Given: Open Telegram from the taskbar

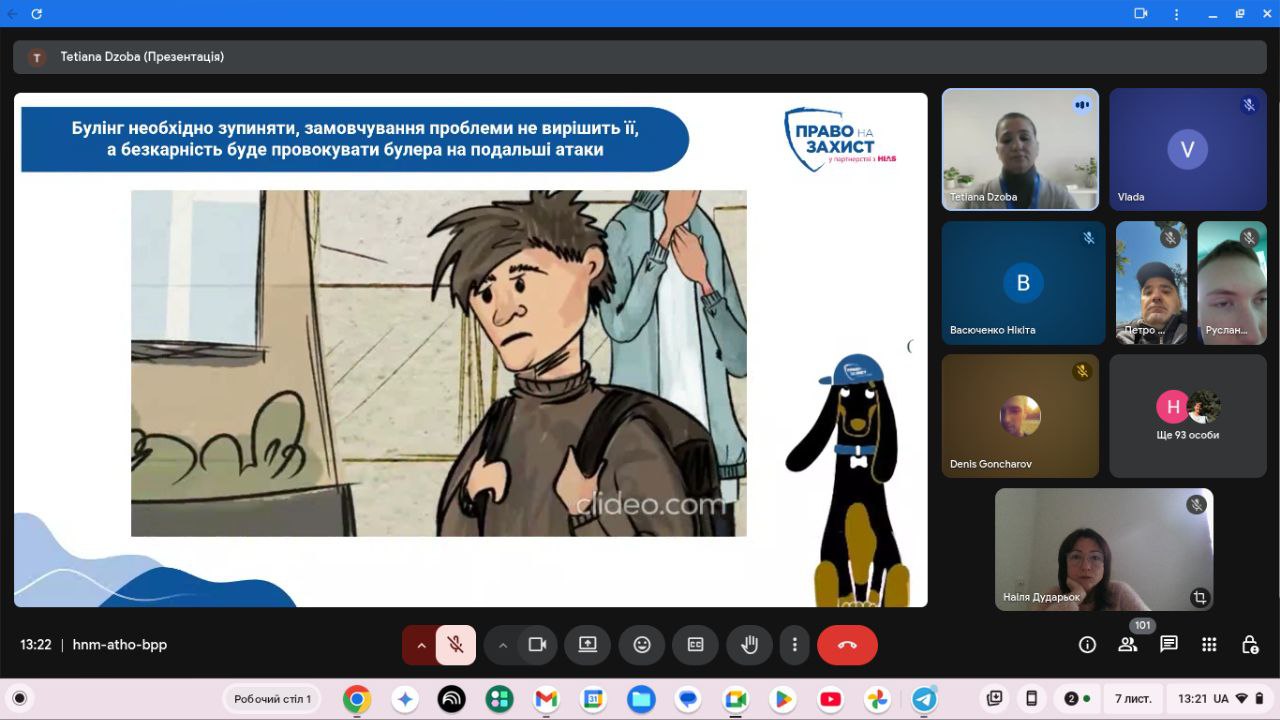Looking at the screenshot, I should (x=924, y=699).
